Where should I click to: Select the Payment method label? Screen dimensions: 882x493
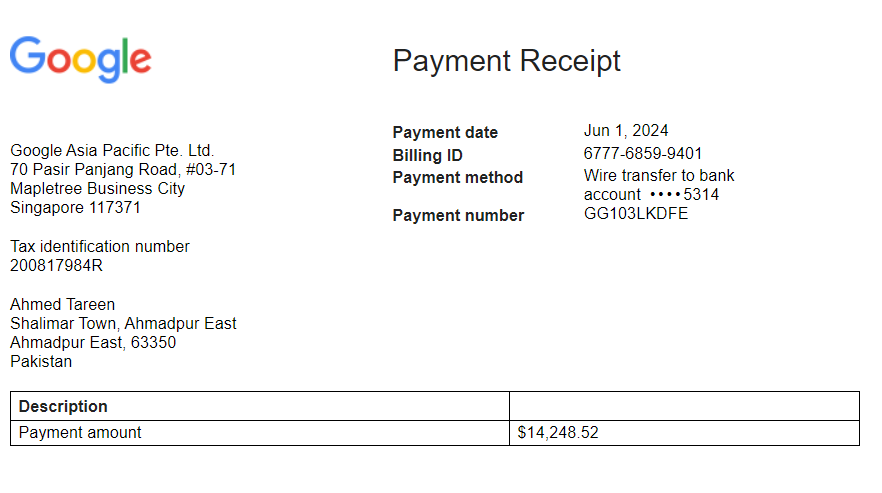pyautogui.click(x=457, y=177)
